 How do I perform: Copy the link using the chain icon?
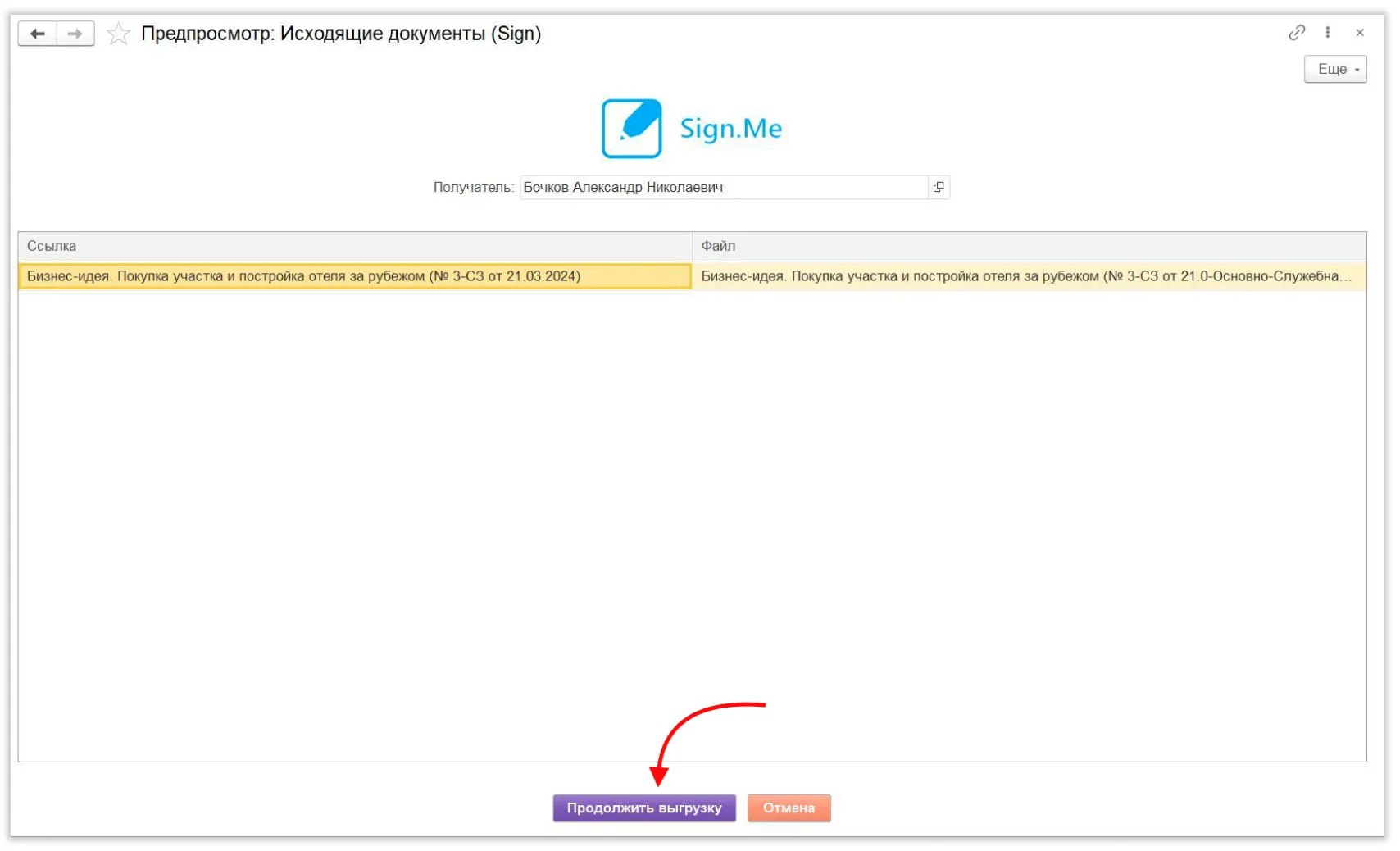pos(1297,33)
